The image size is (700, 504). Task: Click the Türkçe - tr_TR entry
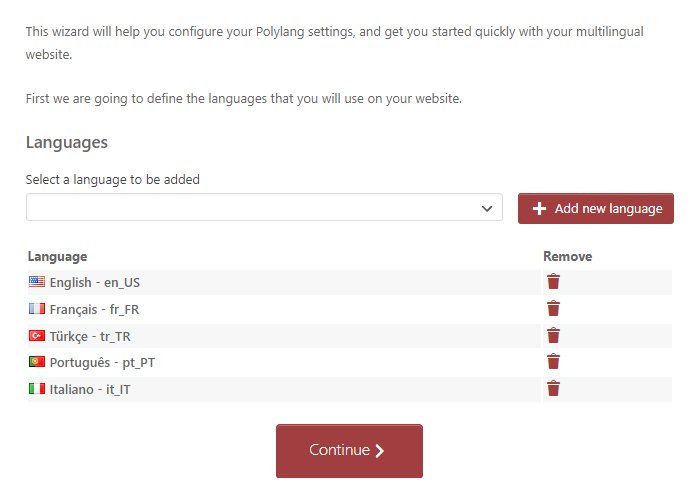tap(90, 336)
